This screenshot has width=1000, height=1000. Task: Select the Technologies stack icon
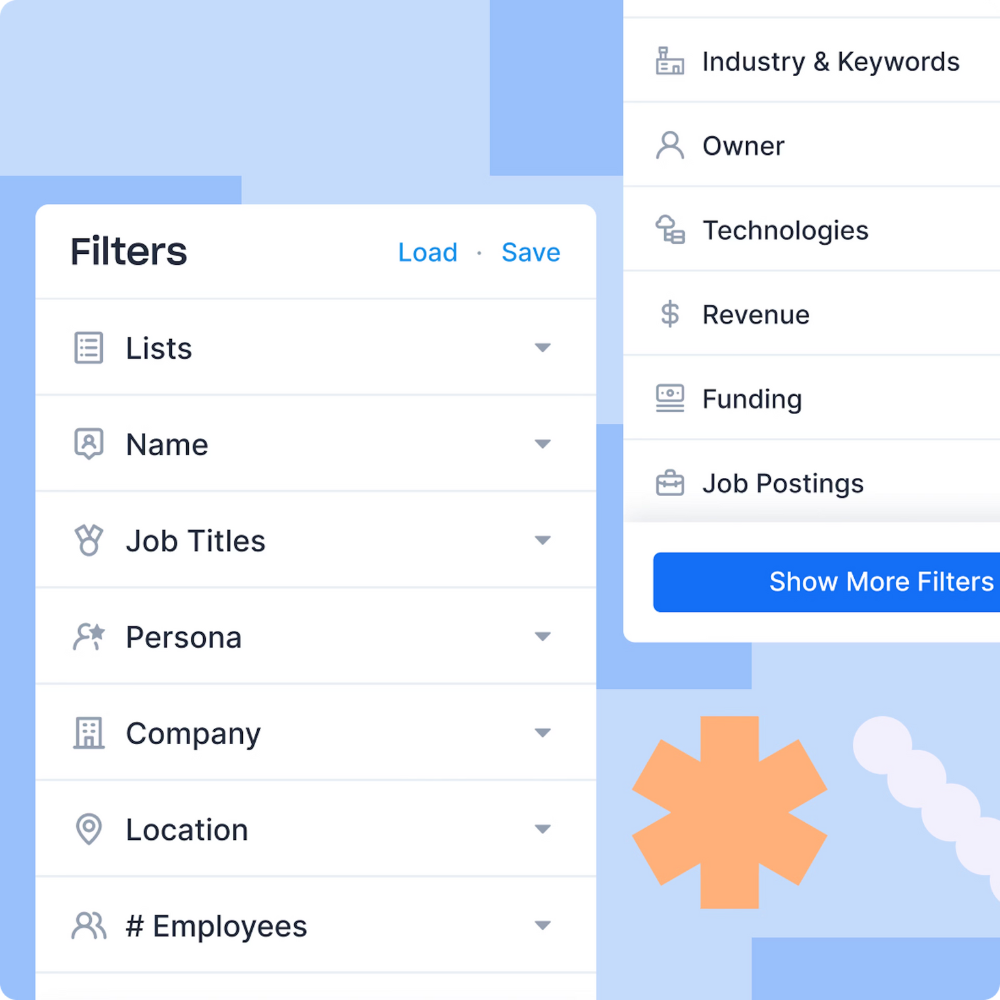pyautogui.click(x=670, y=230)
